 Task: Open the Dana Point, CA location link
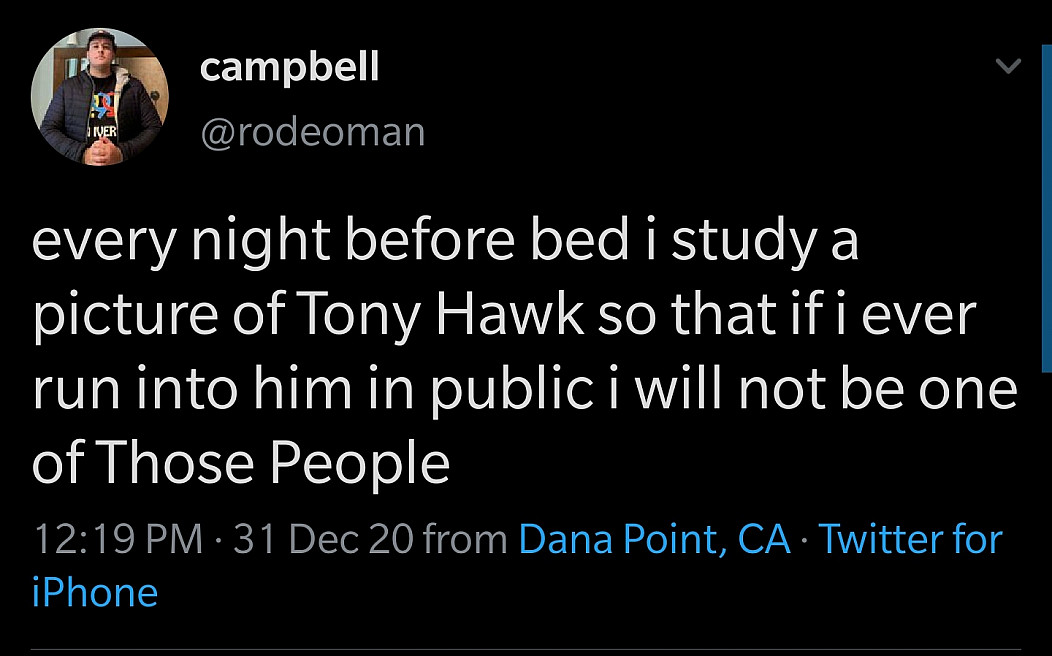point(654,540)
